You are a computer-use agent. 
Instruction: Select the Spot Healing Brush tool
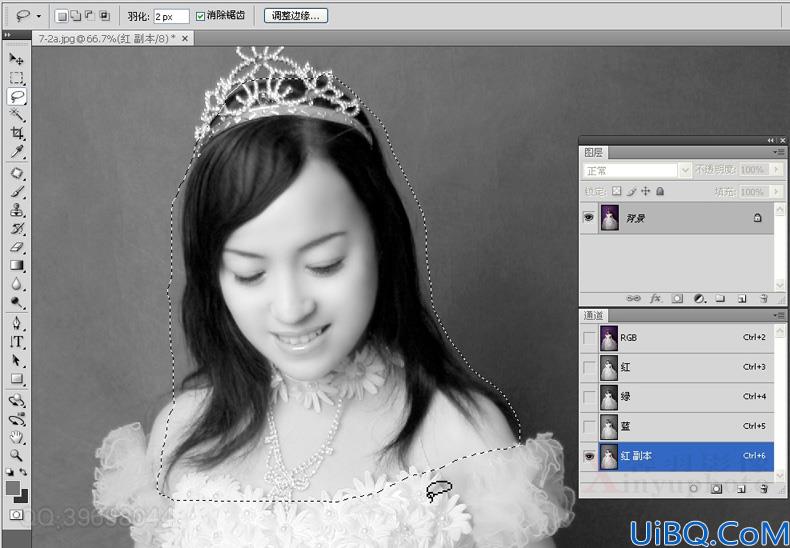click(x=16, y=174)
